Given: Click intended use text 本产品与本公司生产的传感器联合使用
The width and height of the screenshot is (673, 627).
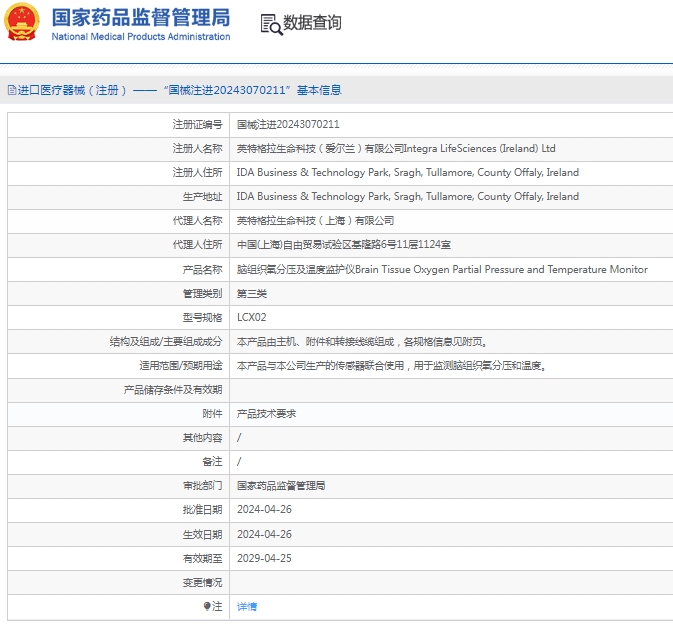Looking at the screenshot, I should click(391, 366).
